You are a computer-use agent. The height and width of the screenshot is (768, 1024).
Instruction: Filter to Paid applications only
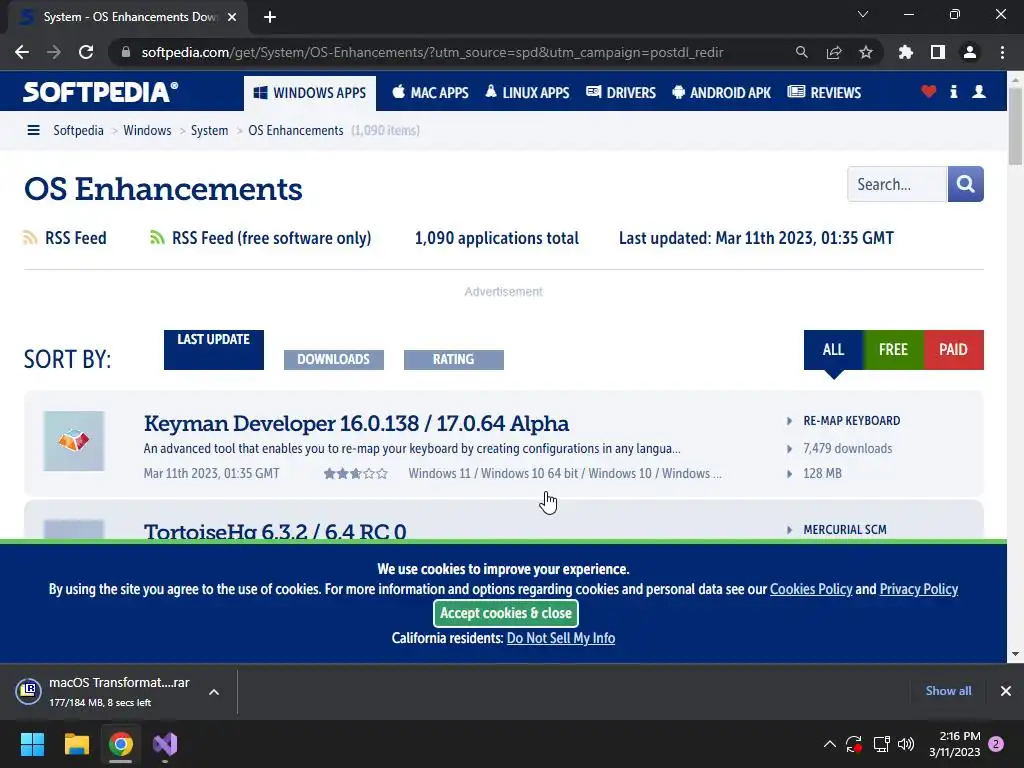[x=953, y=350]
